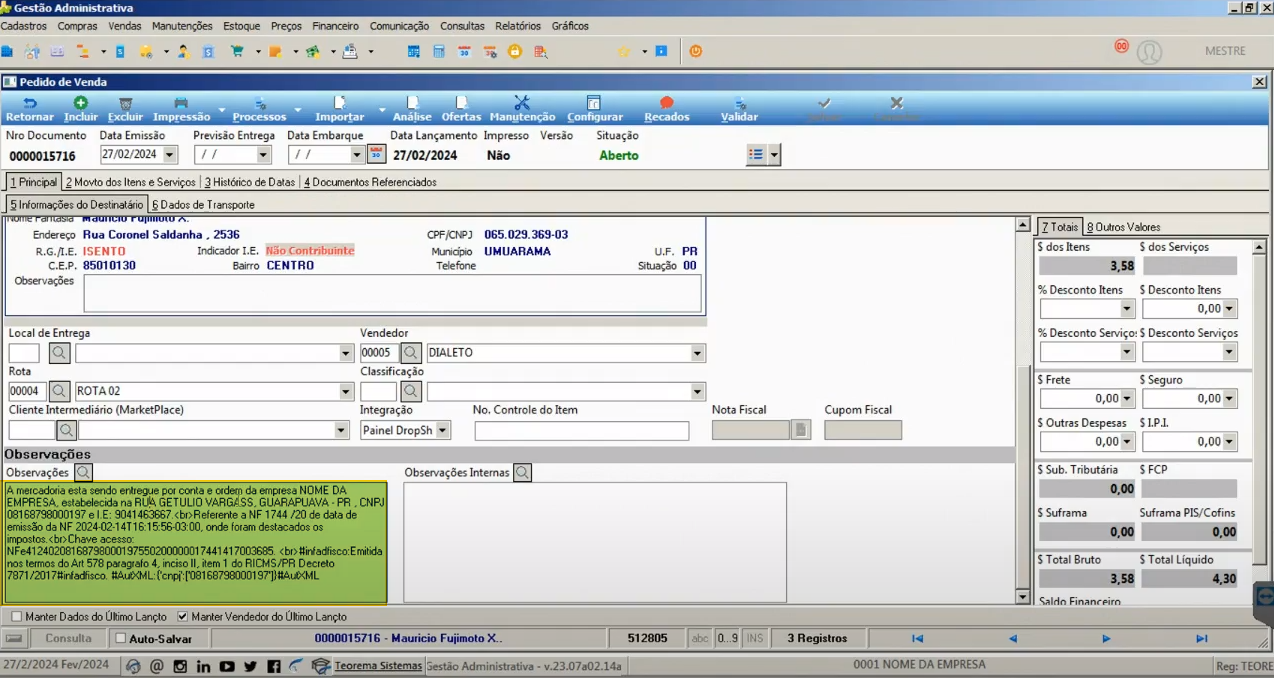Click the calendar icon beside Data Embarque
Screen dimensions: 1274x678
(x=376, y=154)
